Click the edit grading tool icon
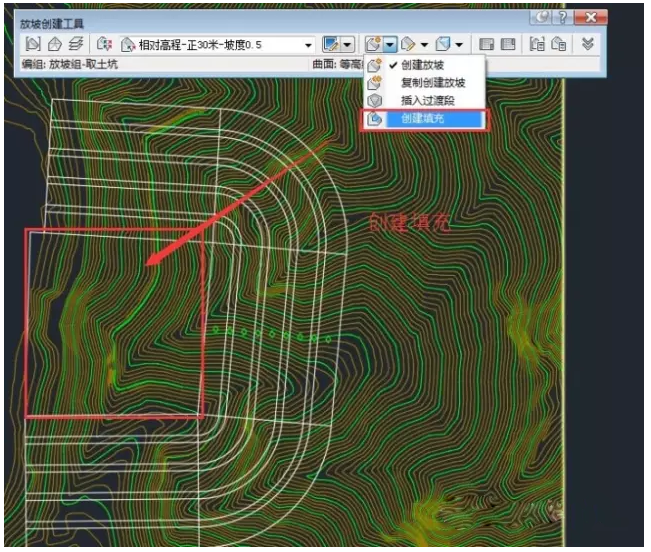Image resolution: width=651 pixels, height=552 pixels. (x=408, y=45)
